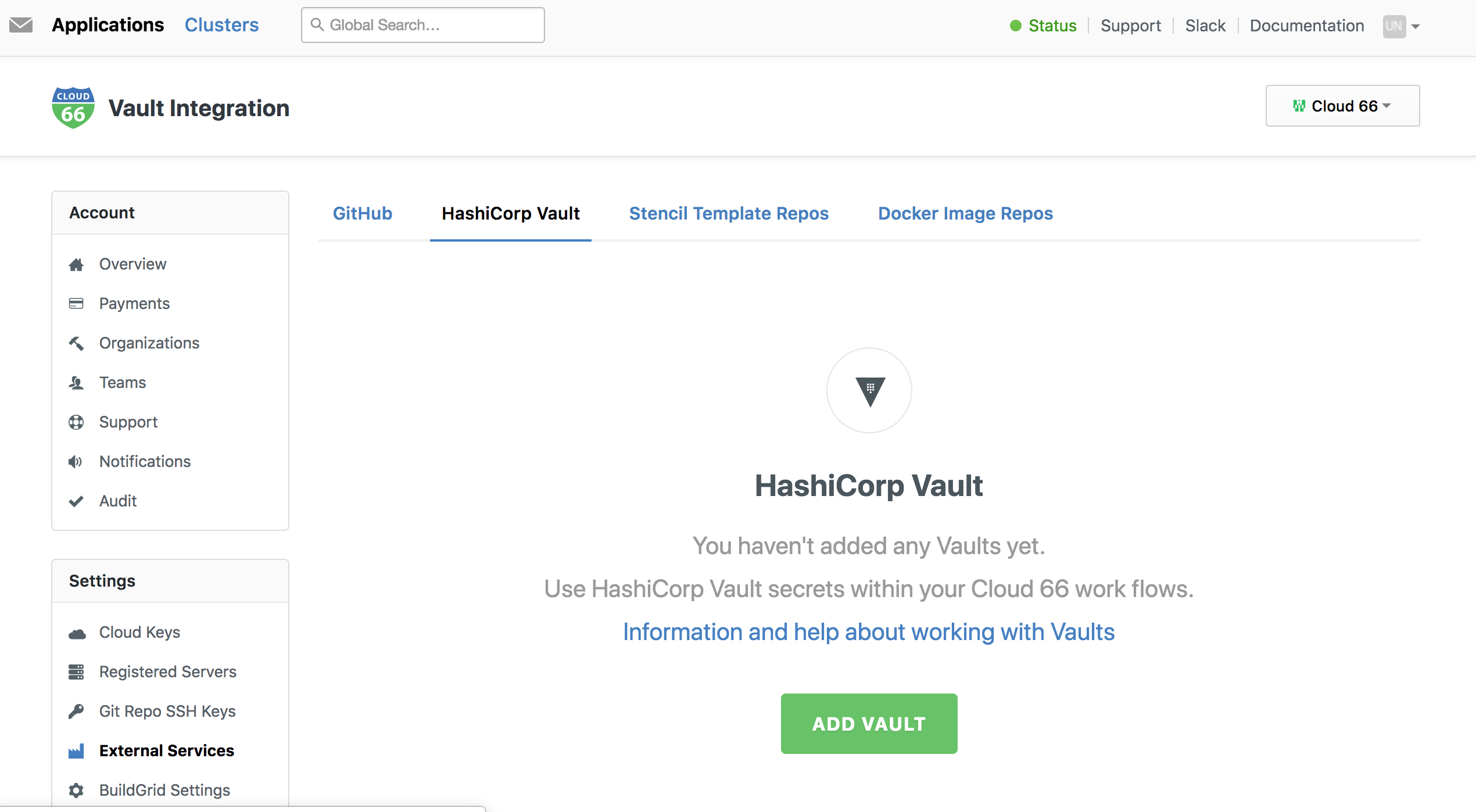Click the Audit checkmark icon in sidebar

[77, 500]
